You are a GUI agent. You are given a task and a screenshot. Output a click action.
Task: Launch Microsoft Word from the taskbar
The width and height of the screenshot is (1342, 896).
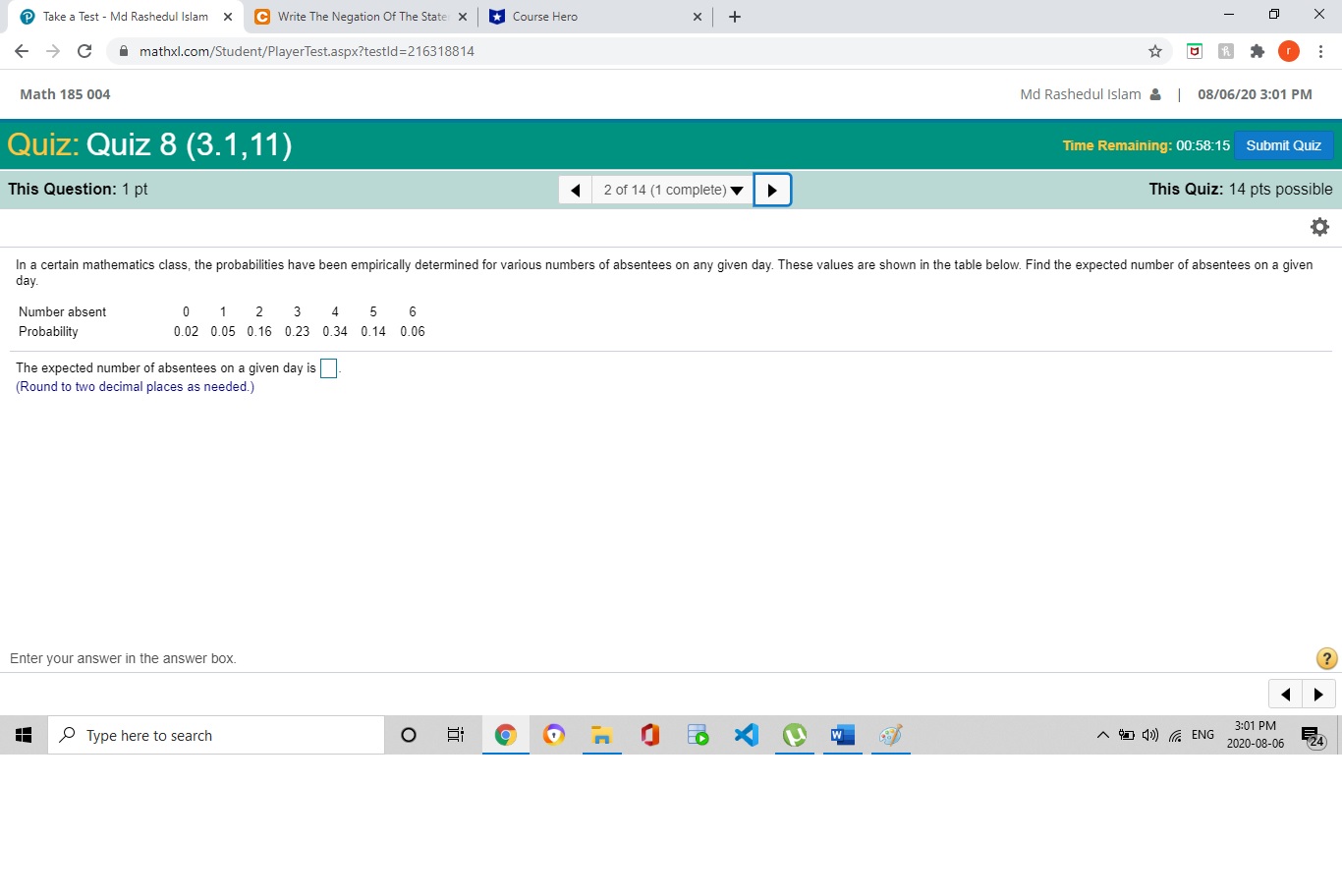(842, 734)
